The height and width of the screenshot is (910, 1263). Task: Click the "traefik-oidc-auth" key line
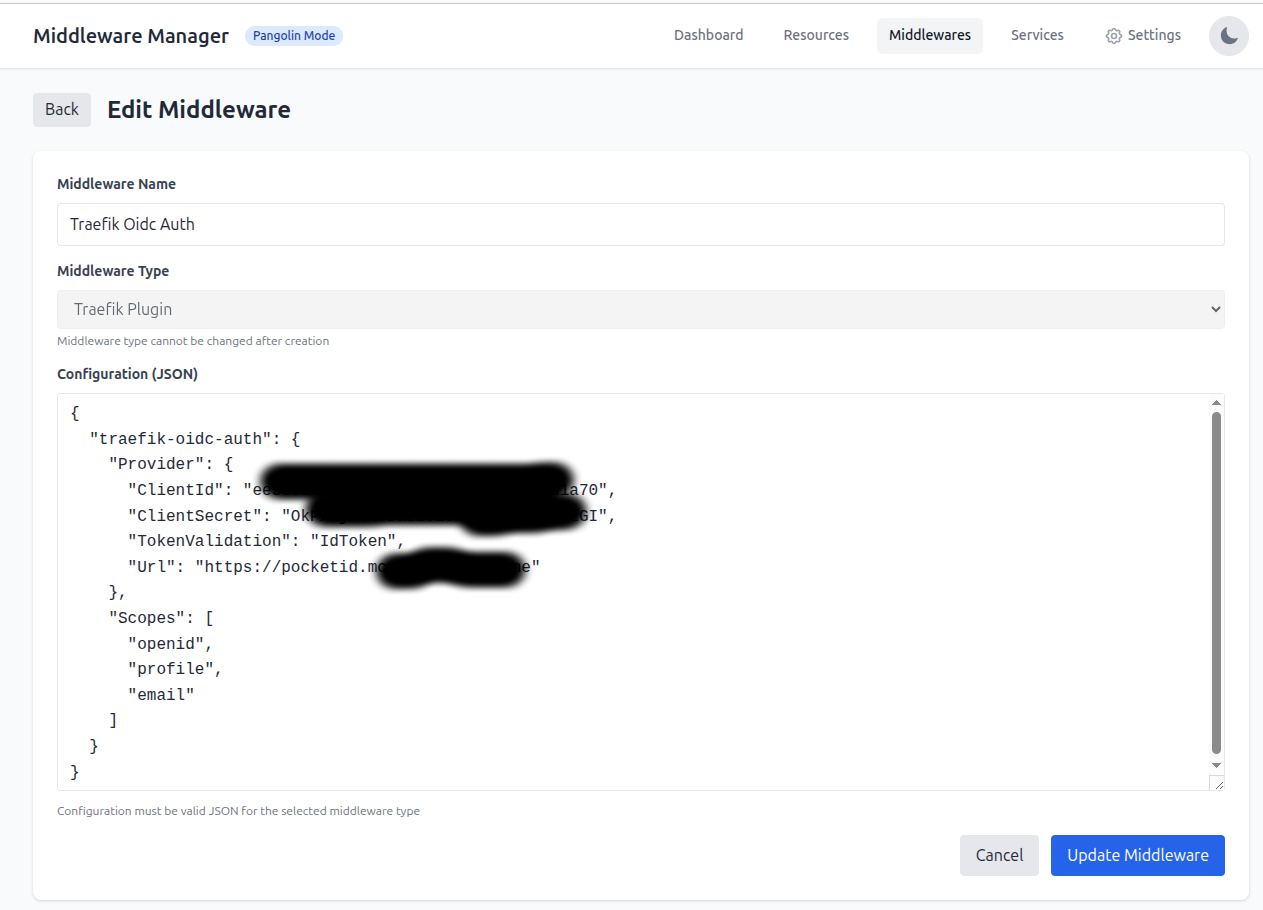click(x=195, y=438)
